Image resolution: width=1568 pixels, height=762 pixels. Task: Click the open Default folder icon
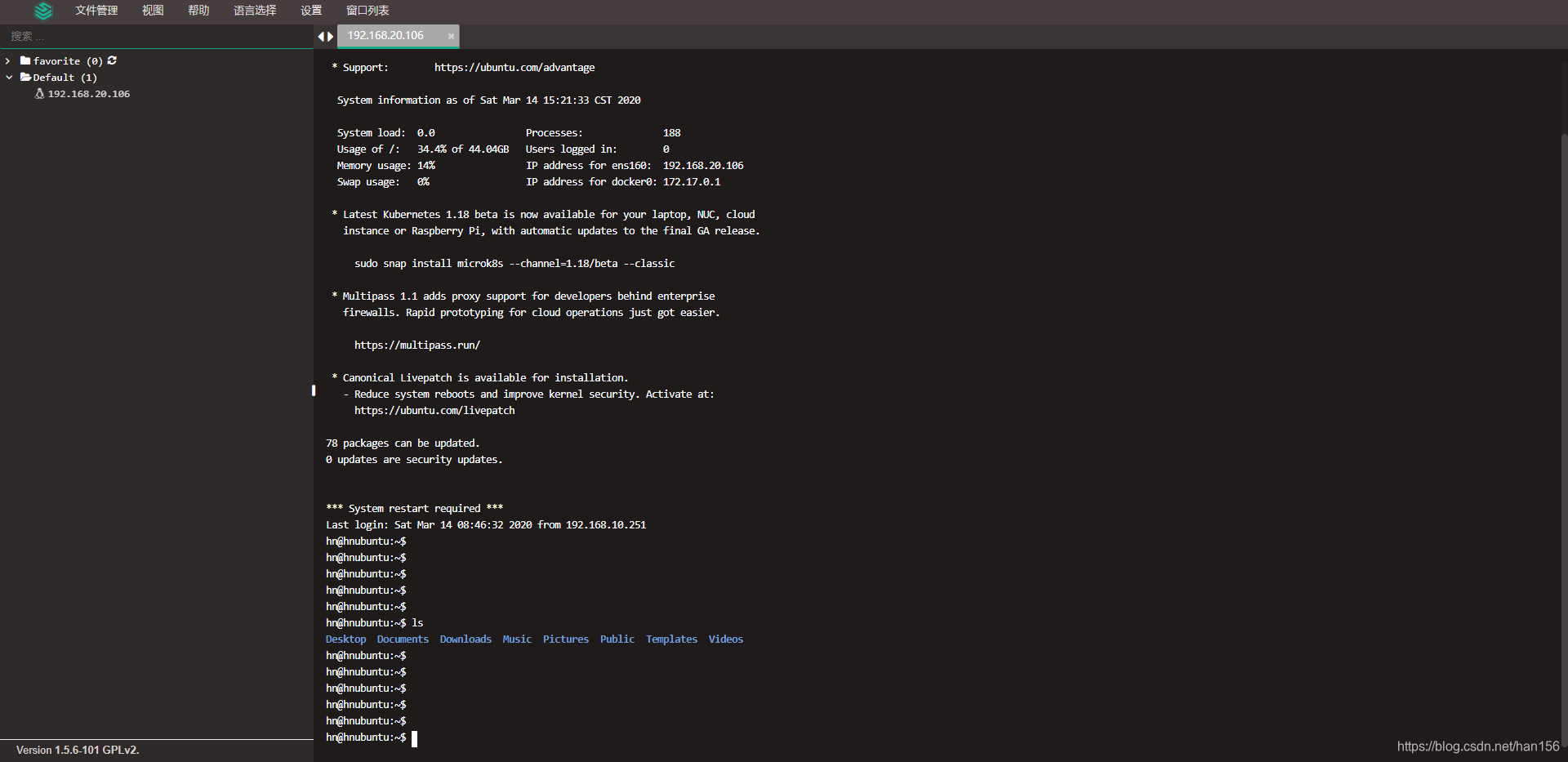(x=26, y=77)
